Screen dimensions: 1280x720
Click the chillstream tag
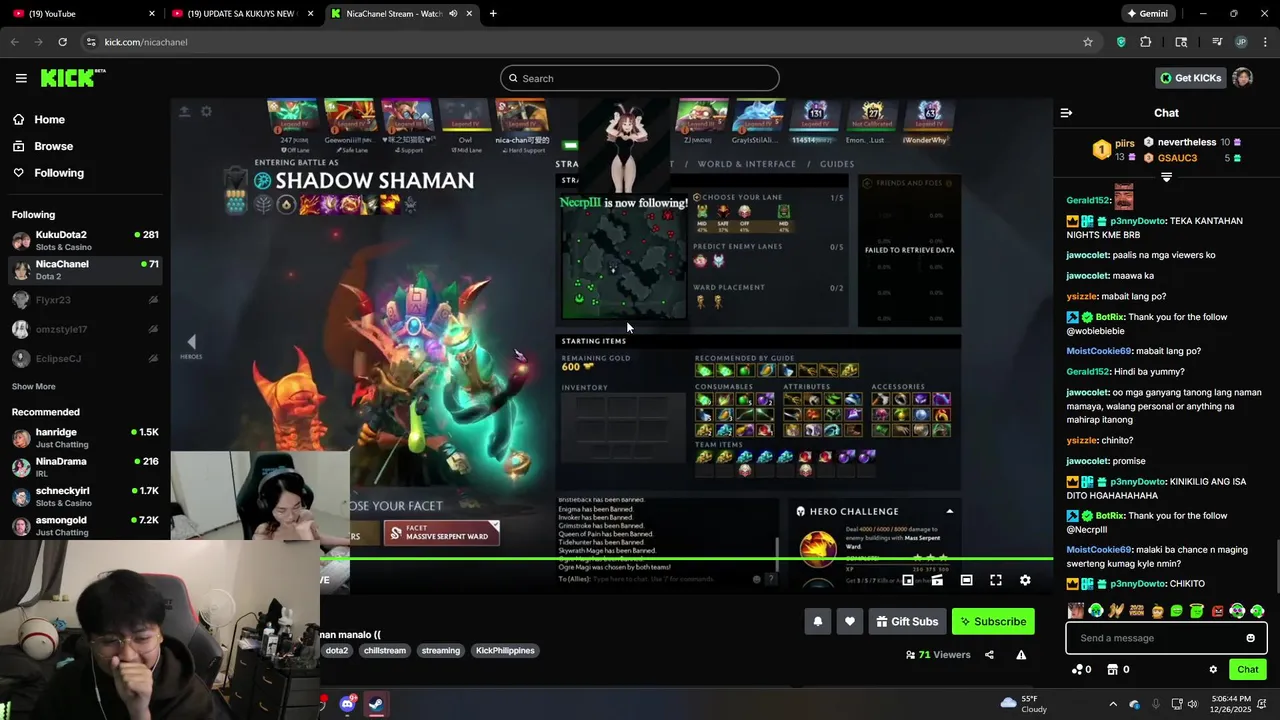pos(385,650)
